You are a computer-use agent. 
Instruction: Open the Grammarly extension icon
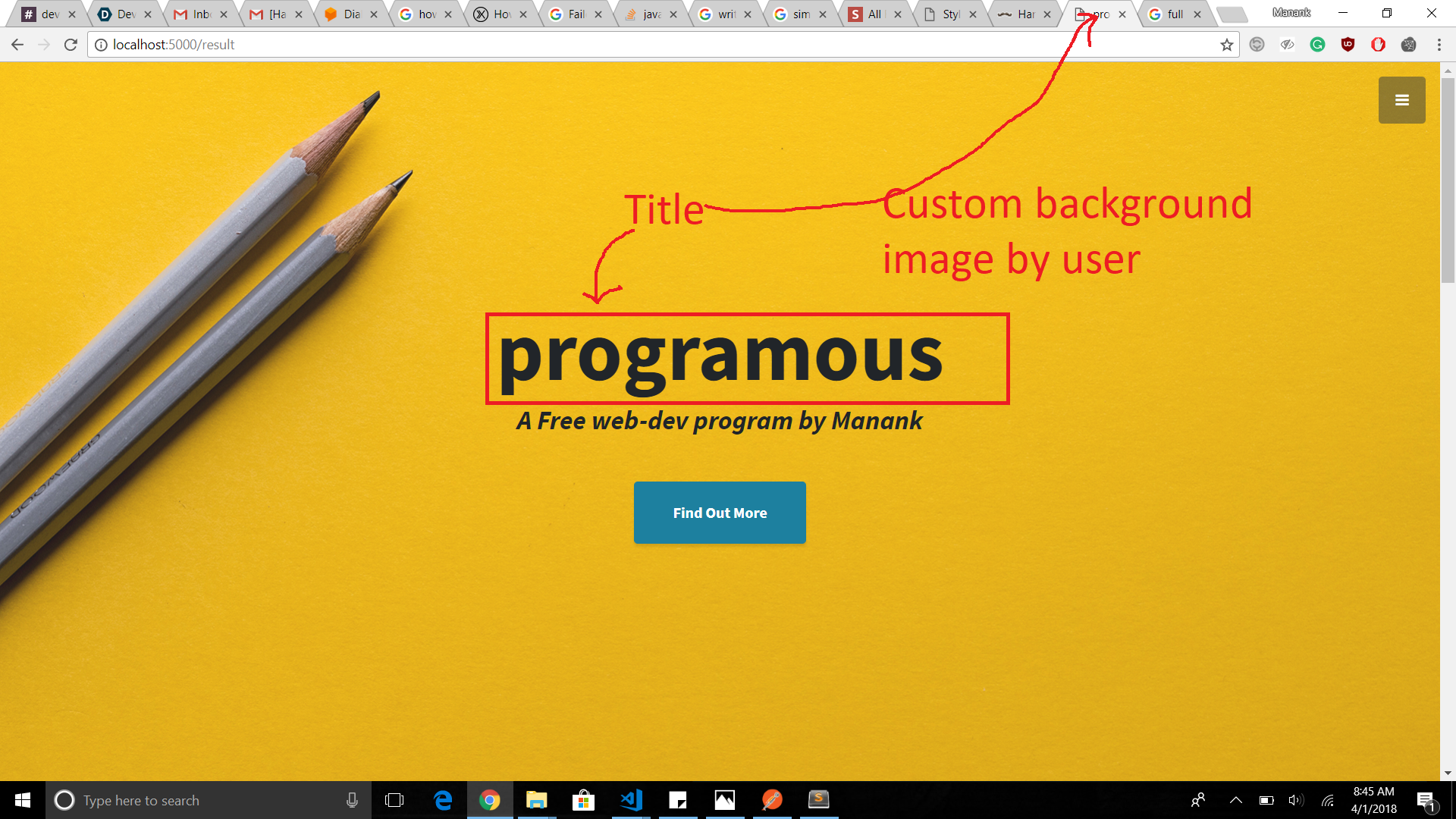click(x=1317, y=45)
